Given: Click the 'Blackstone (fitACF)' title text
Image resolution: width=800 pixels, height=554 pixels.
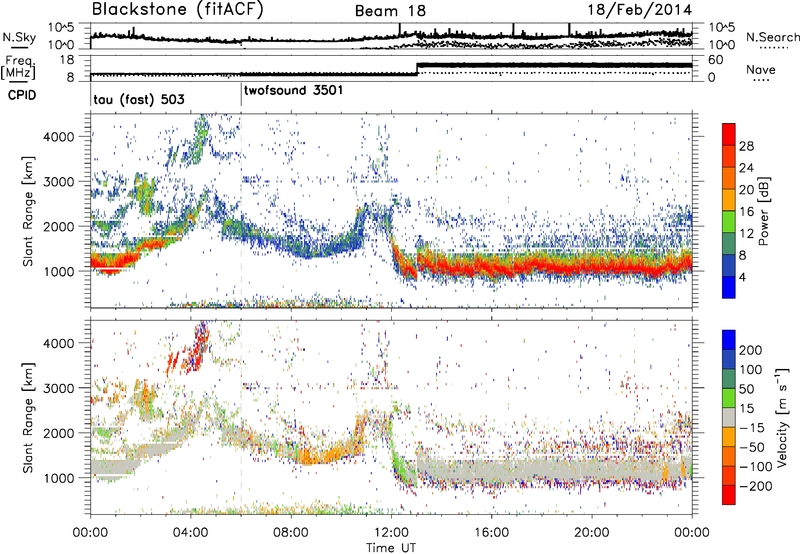Looking at the screenshot, I should tap(178, 10).
